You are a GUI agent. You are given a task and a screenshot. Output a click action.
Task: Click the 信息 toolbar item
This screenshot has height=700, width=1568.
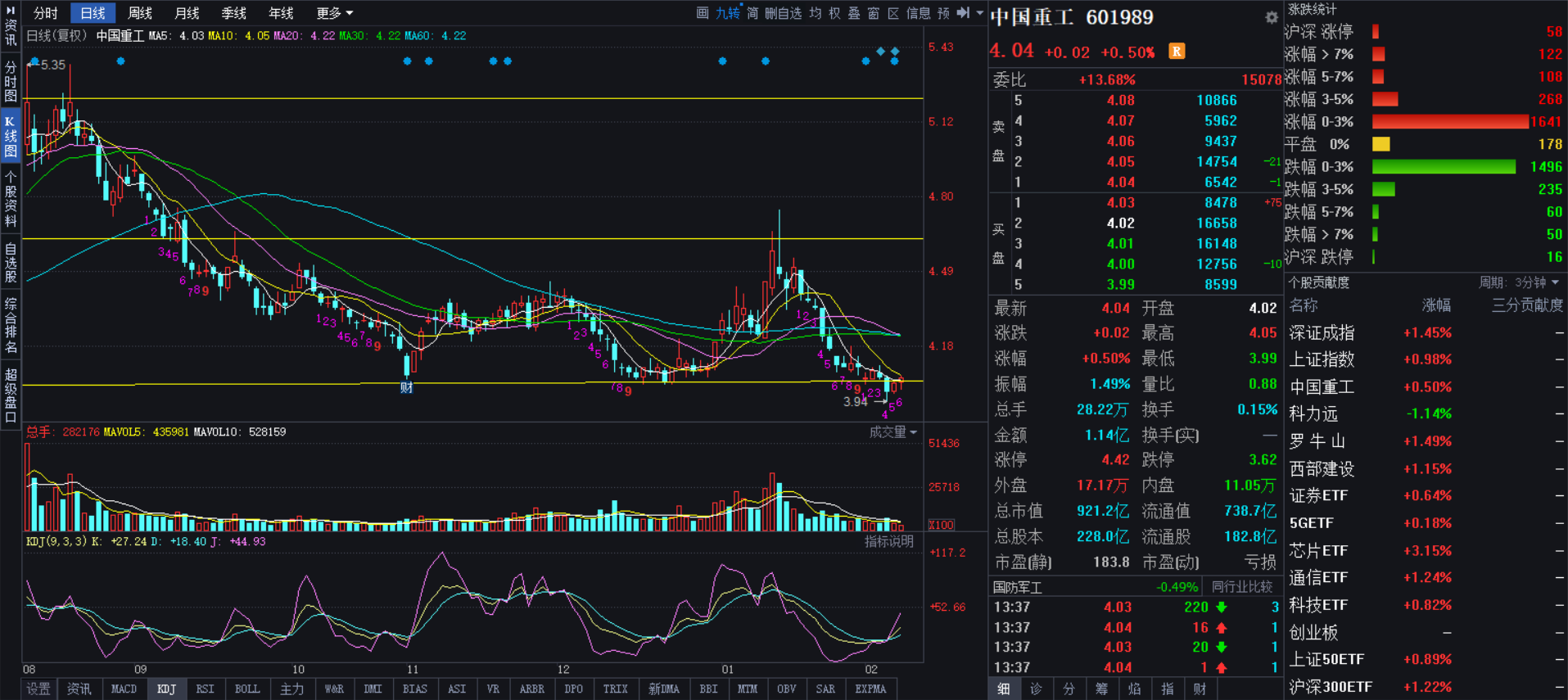918,13
